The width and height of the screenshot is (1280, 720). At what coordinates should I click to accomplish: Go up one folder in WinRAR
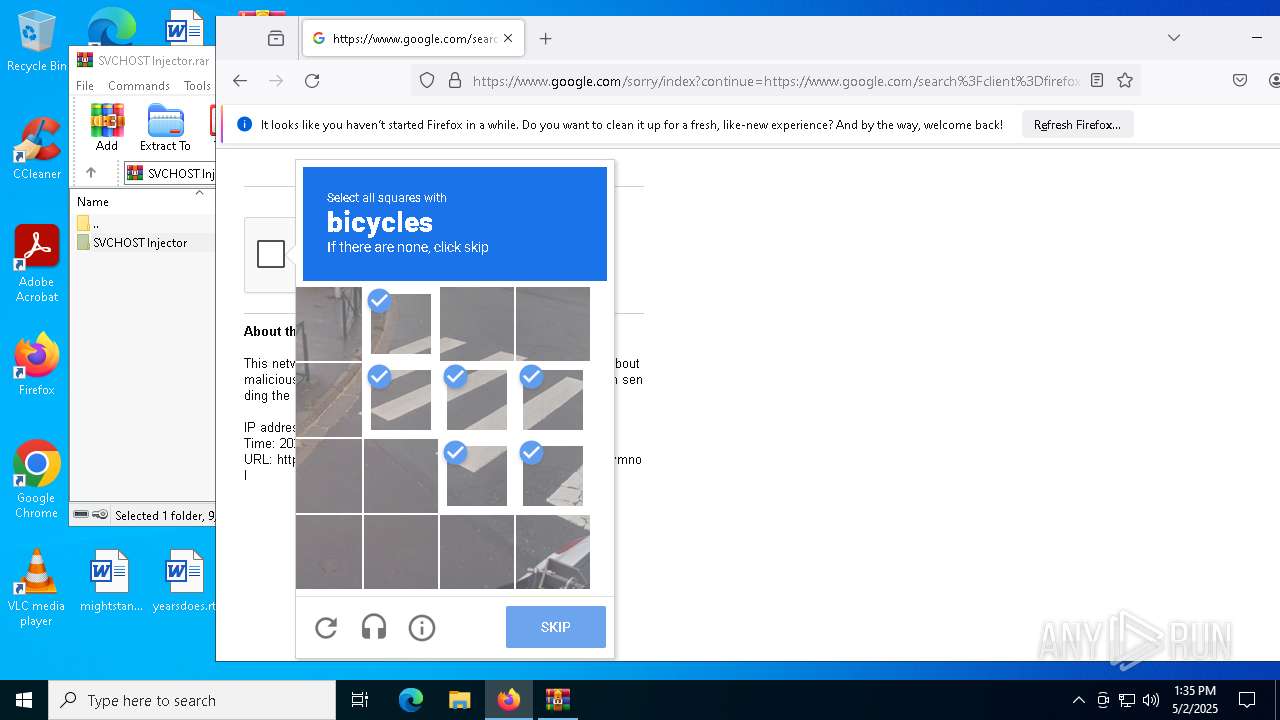click(91, 173)
